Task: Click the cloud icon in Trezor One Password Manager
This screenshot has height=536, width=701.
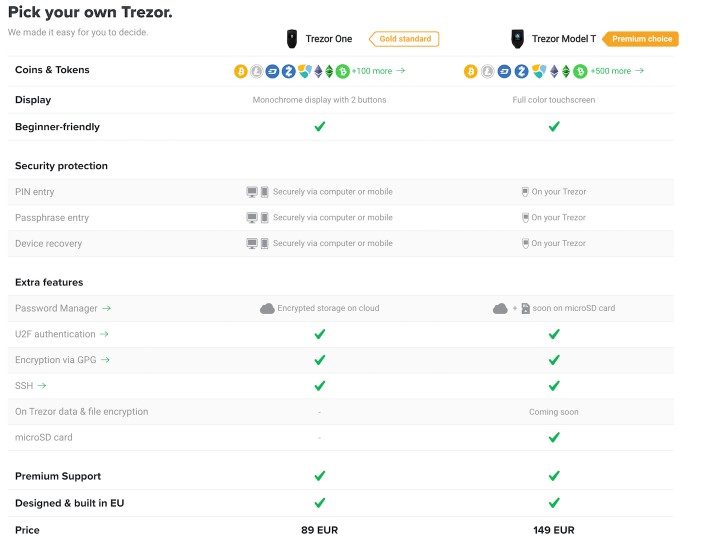Action: pyautogui.click(x=267, y=308)
